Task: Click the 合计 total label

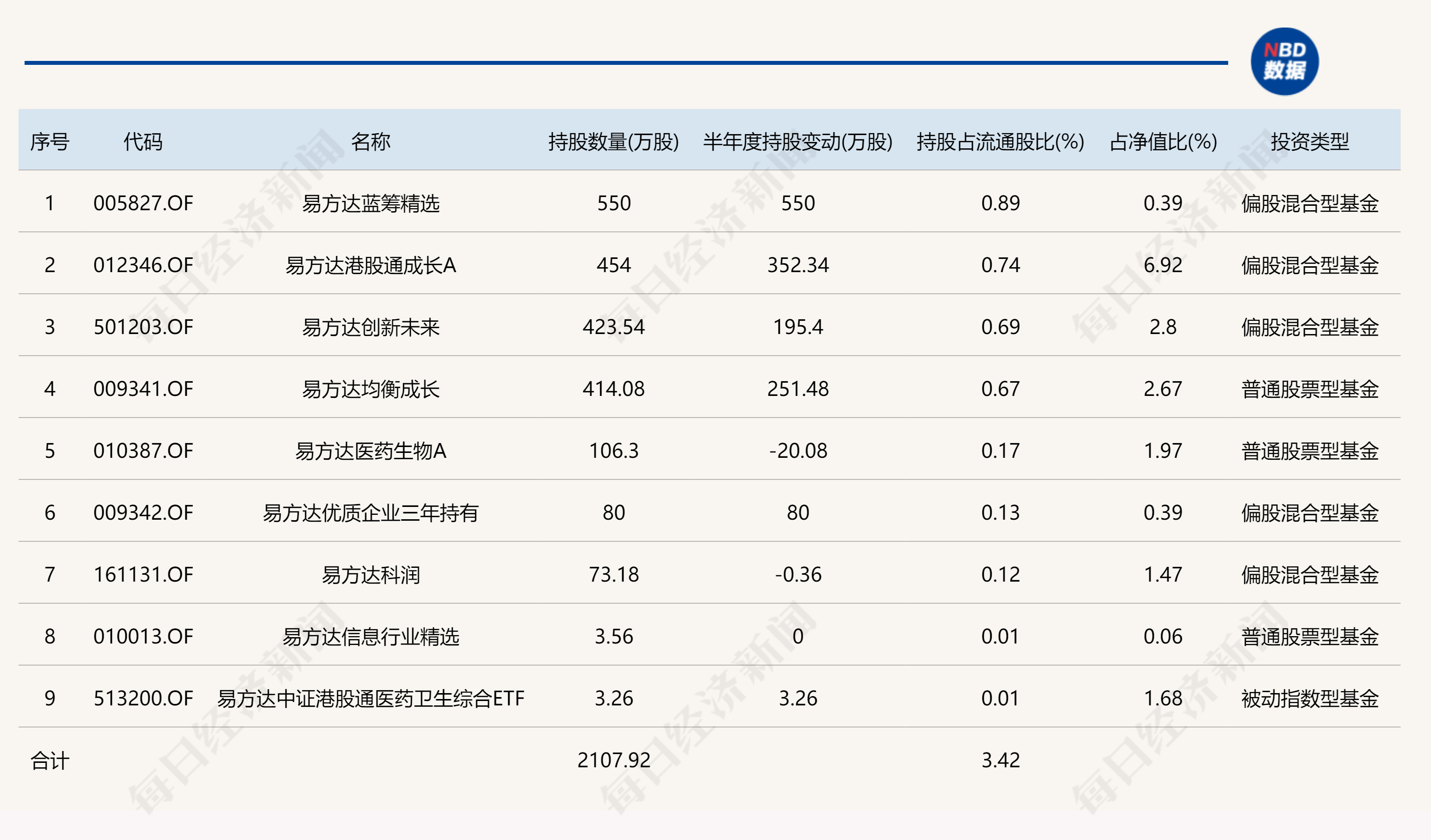Action: click(x=50, y=760)
